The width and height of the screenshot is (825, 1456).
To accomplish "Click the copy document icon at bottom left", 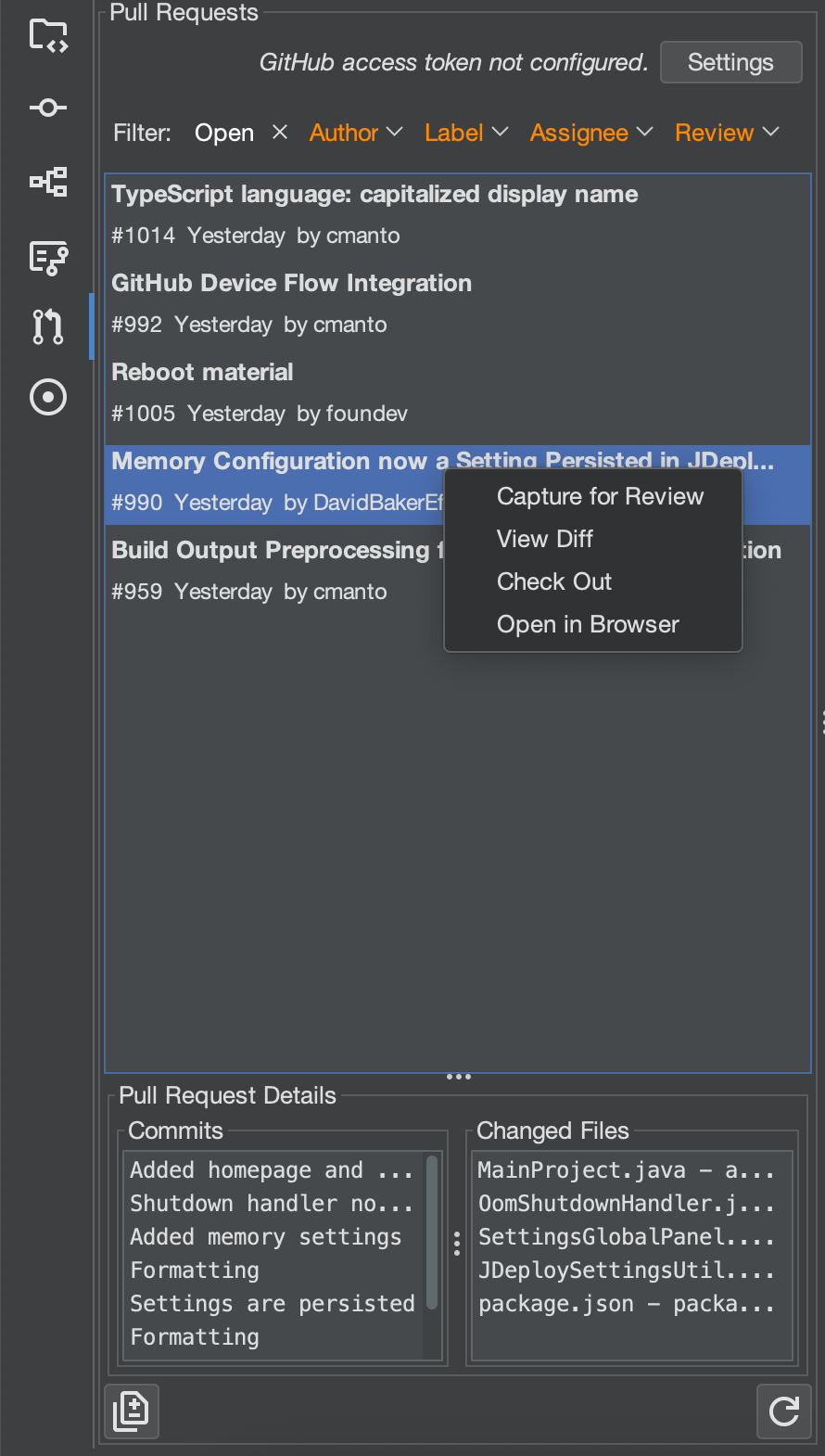I will pyautogui.click(x=131, y=1411).
